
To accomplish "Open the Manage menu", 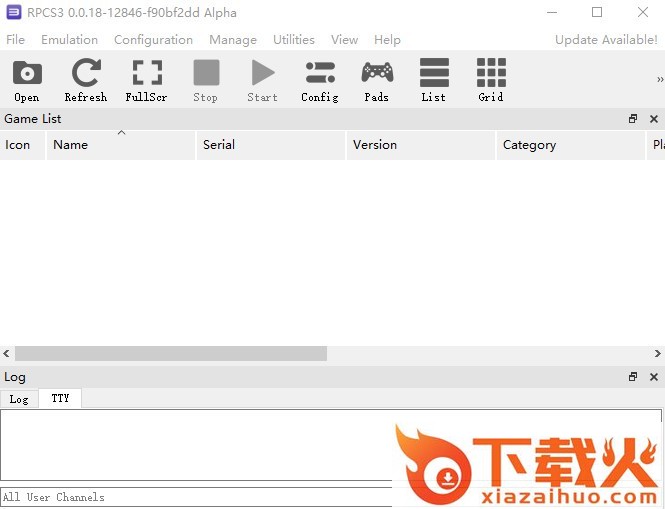I will [x=233, y=40].
